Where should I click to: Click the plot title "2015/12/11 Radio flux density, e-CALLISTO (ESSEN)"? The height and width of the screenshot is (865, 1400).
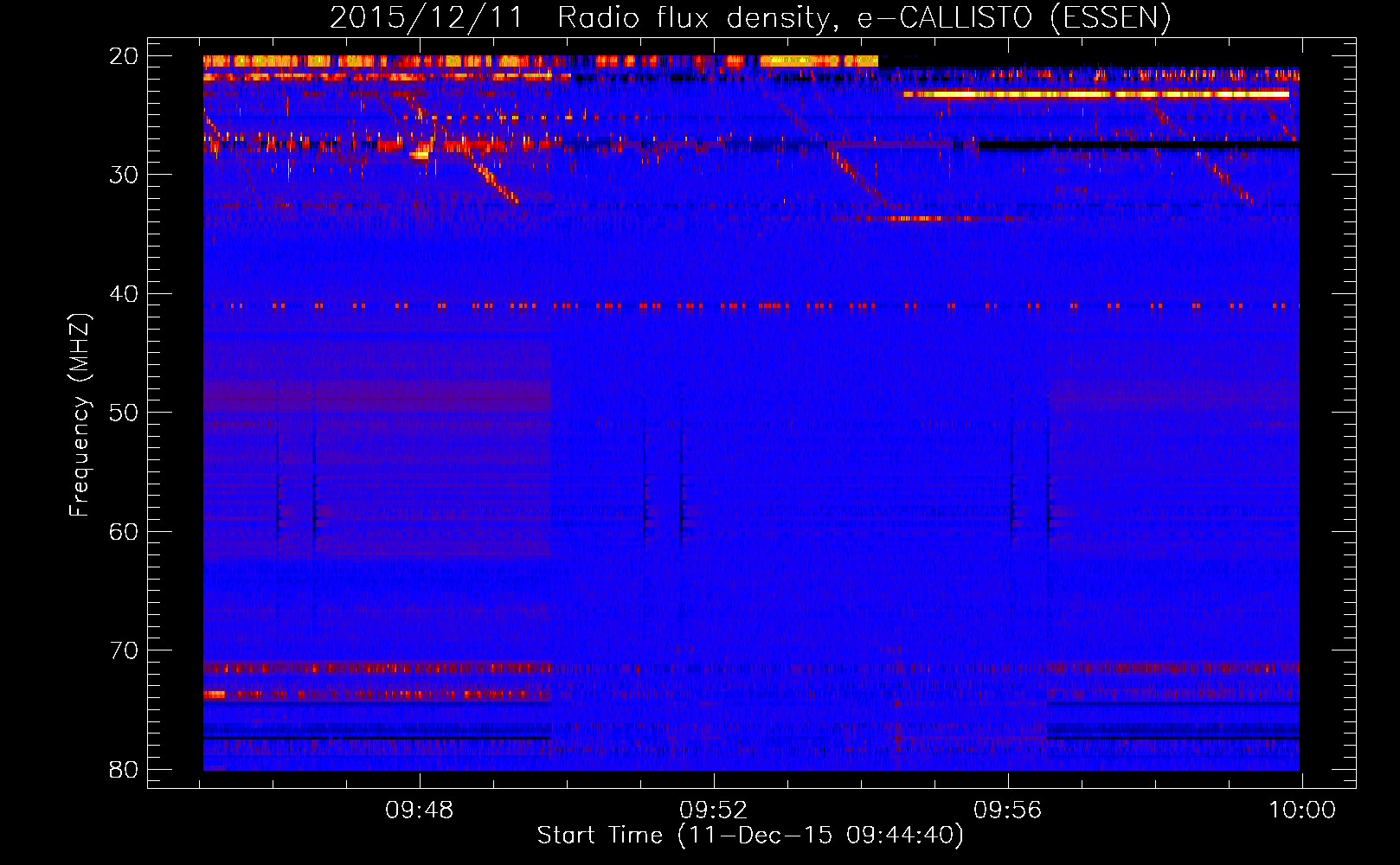tap(750, 18)
